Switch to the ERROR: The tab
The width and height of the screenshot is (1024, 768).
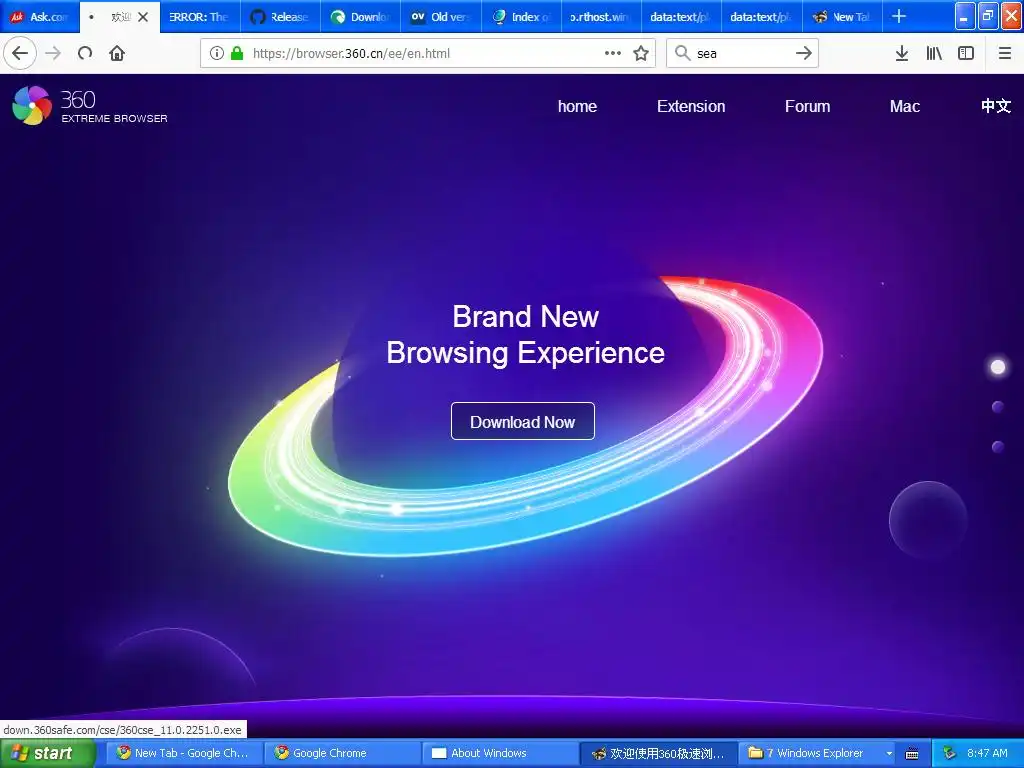[x=200, y=17]
